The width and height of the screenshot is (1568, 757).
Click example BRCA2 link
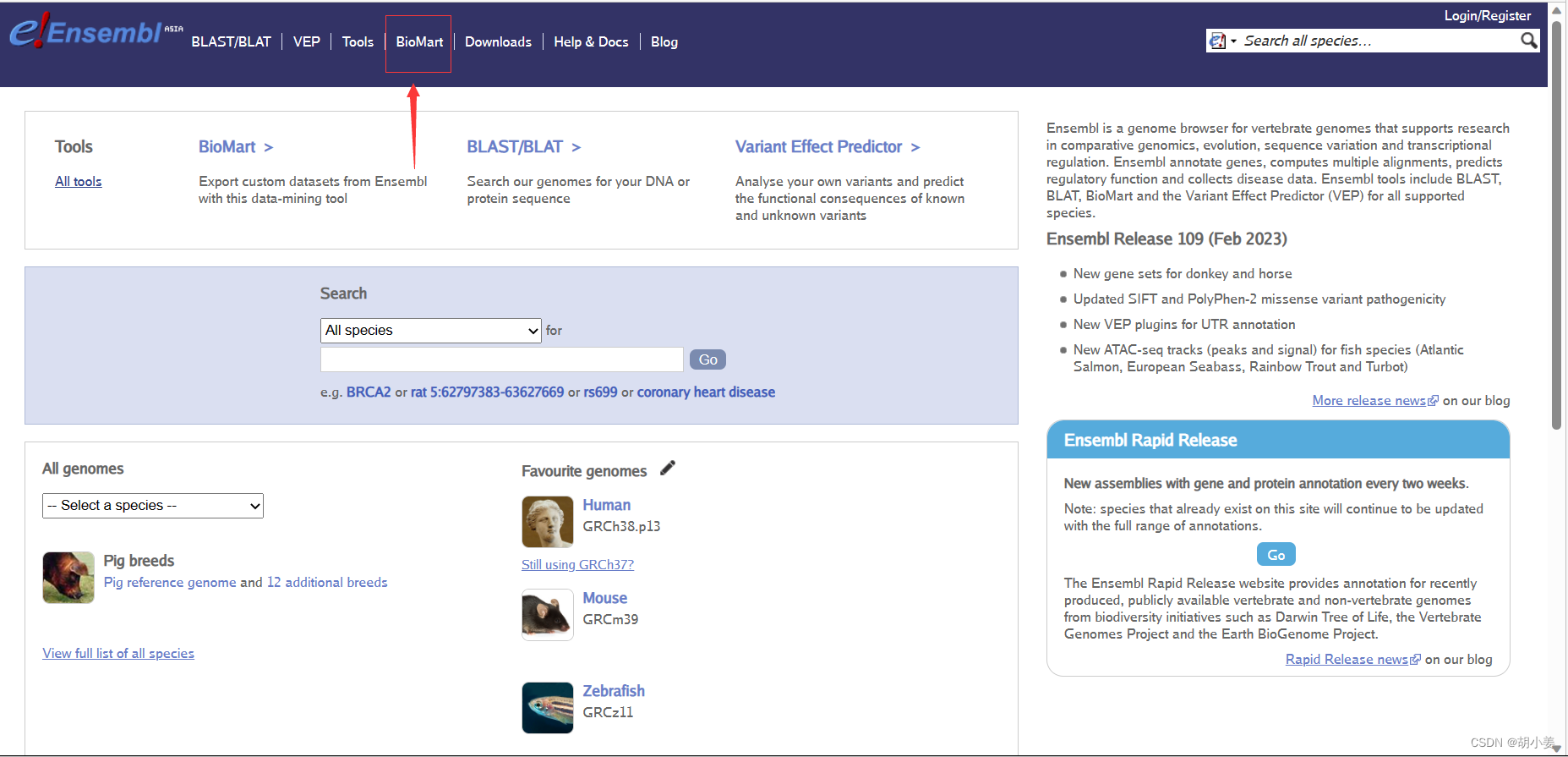[x=369, y=392]
